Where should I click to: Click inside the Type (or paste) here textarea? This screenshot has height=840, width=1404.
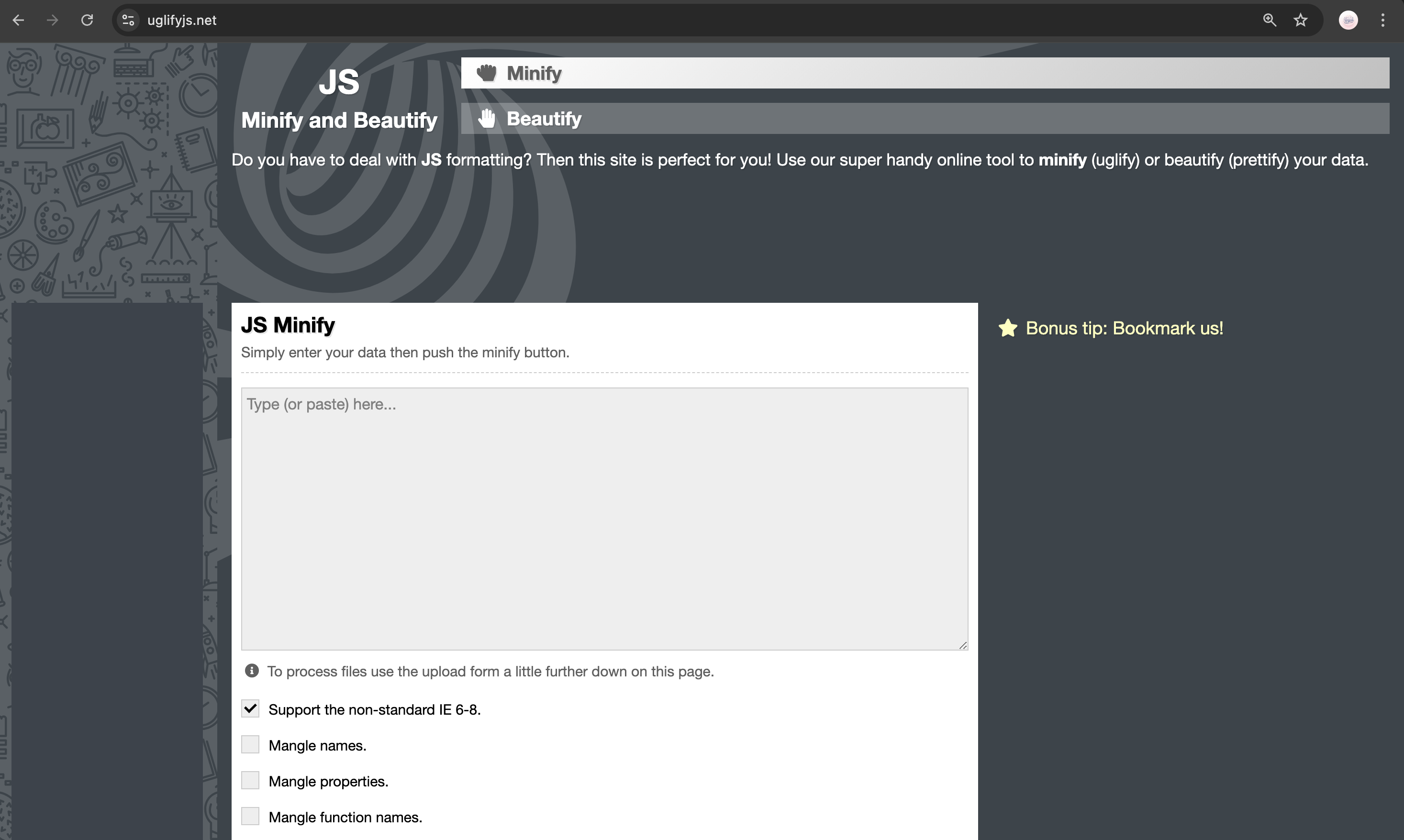[604, 518]
